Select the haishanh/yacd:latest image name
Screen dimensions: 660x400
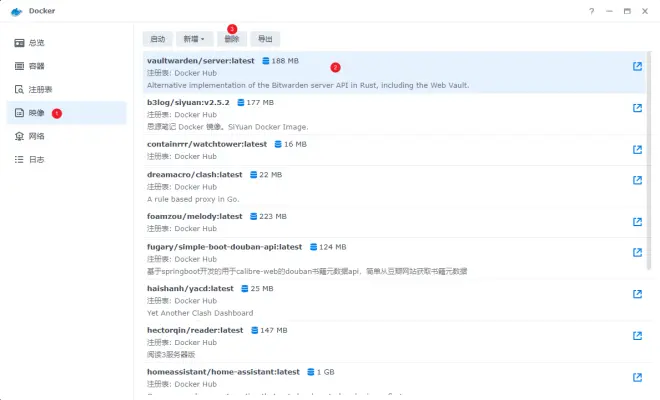tap(190, 288)
